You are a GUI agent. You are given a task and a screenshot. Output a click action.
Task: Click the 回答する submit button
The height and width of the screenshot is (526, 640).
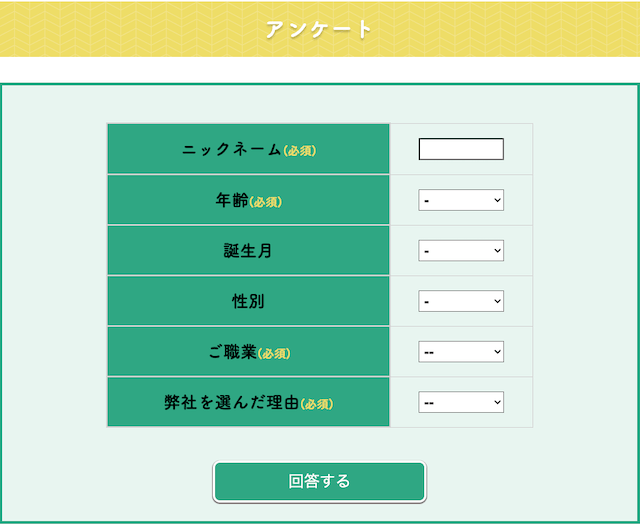tap(319, 482)
